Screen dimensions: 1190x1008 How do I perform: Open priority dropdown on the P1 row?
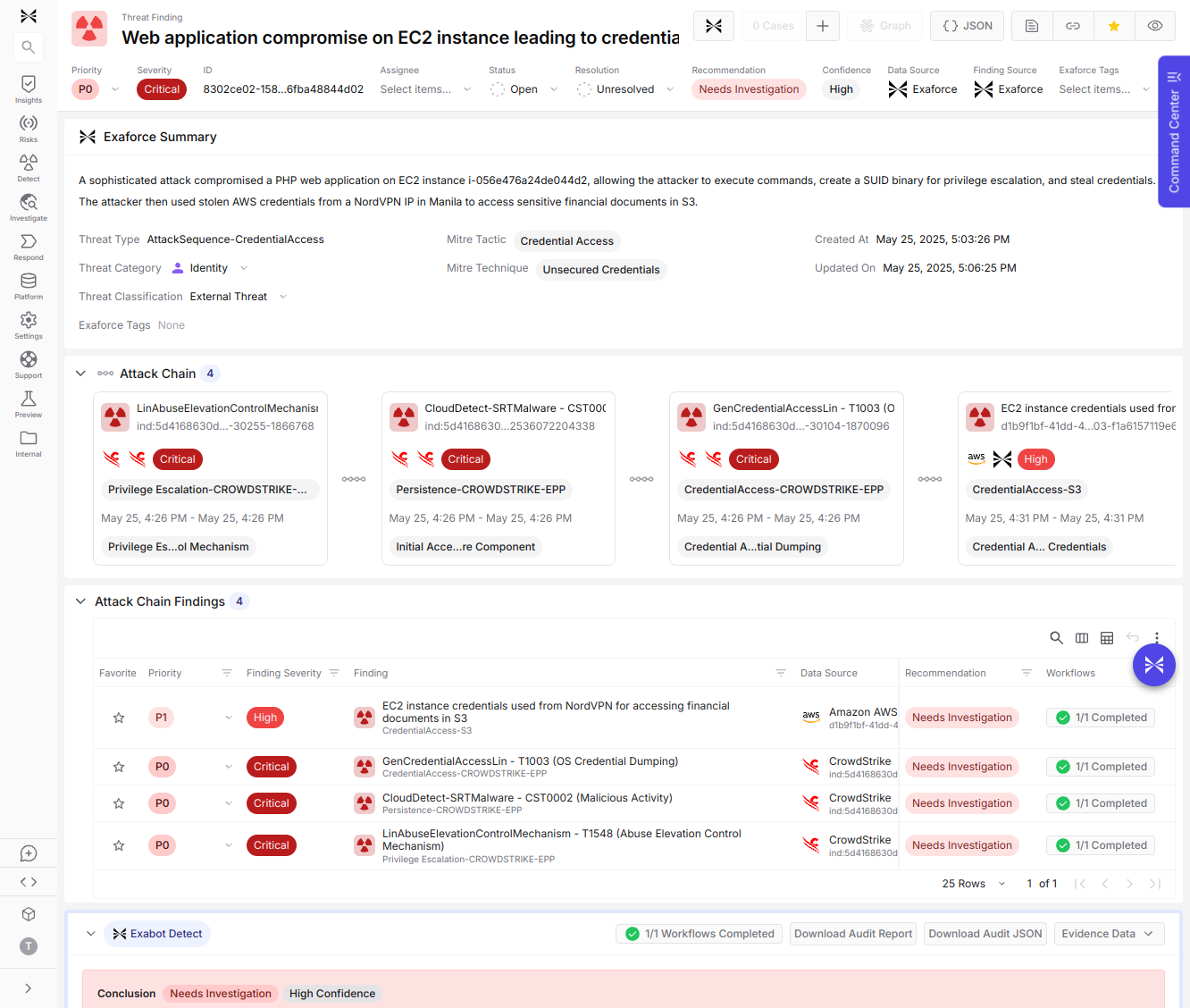pos(229,718)
